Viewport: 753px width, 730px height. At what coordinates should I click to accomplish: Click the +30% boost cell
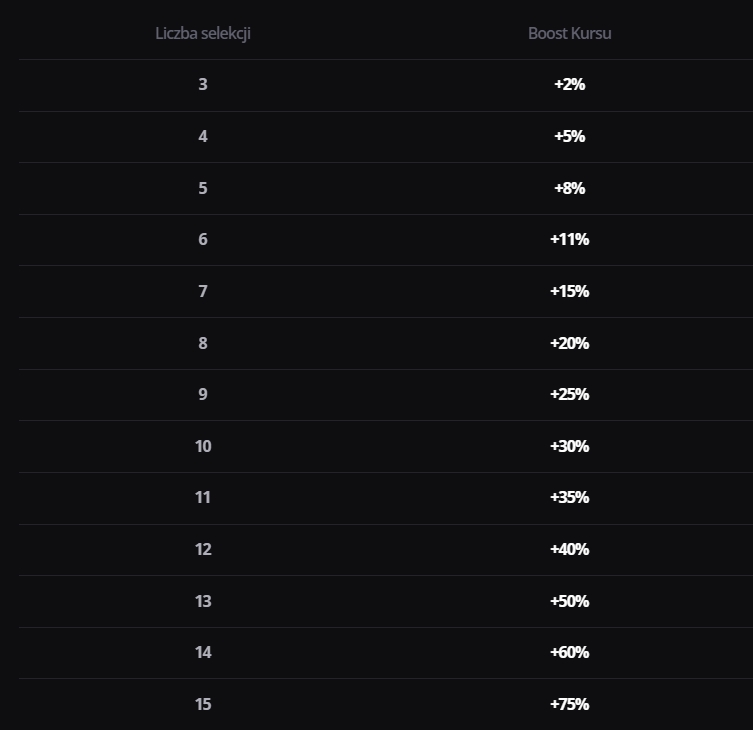(570, 447)
